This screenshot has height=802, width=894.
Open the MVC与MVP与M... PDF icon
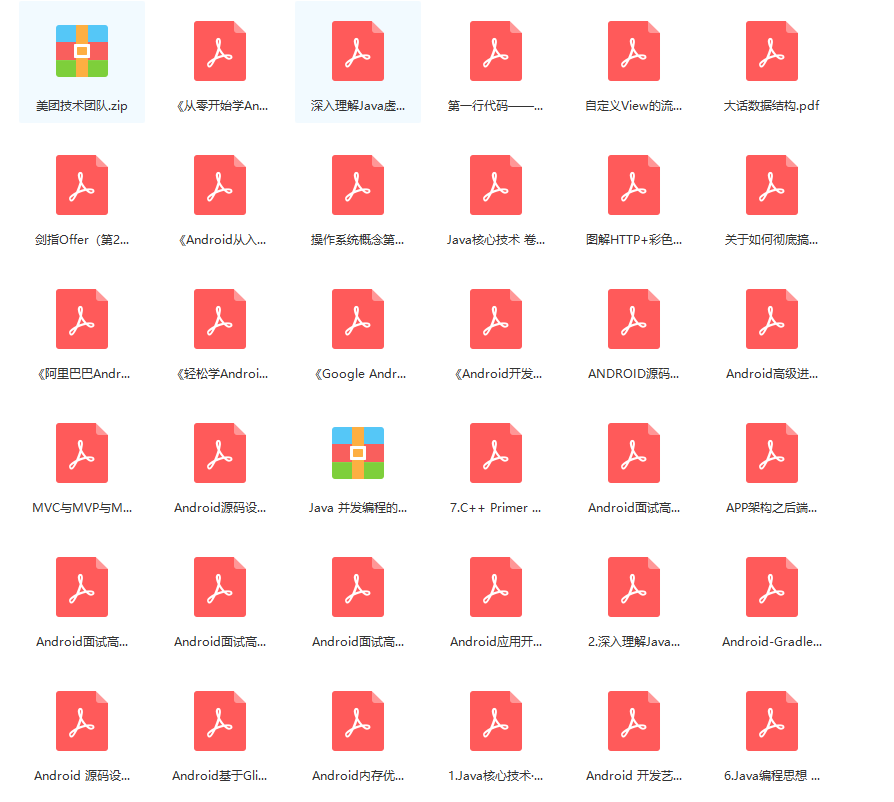[82, 453]
